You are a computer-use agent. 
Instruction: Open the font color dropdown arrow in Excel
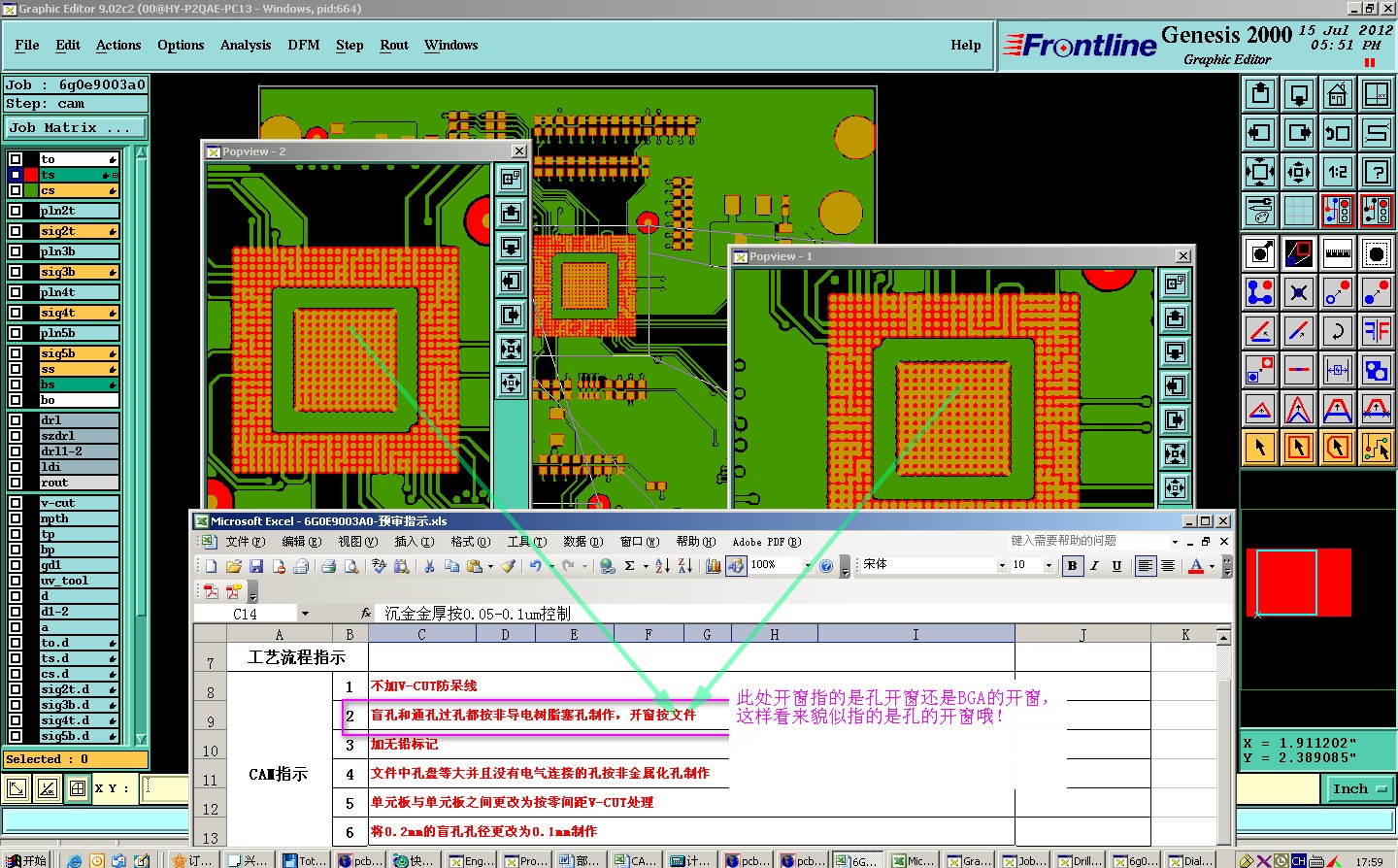[x=1212, y=566]
